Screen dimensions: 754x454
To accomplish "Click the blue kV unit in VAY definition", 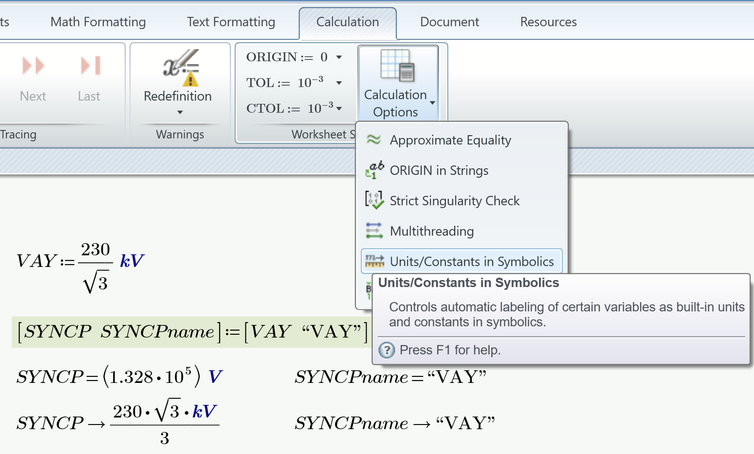I will point(132,261).
